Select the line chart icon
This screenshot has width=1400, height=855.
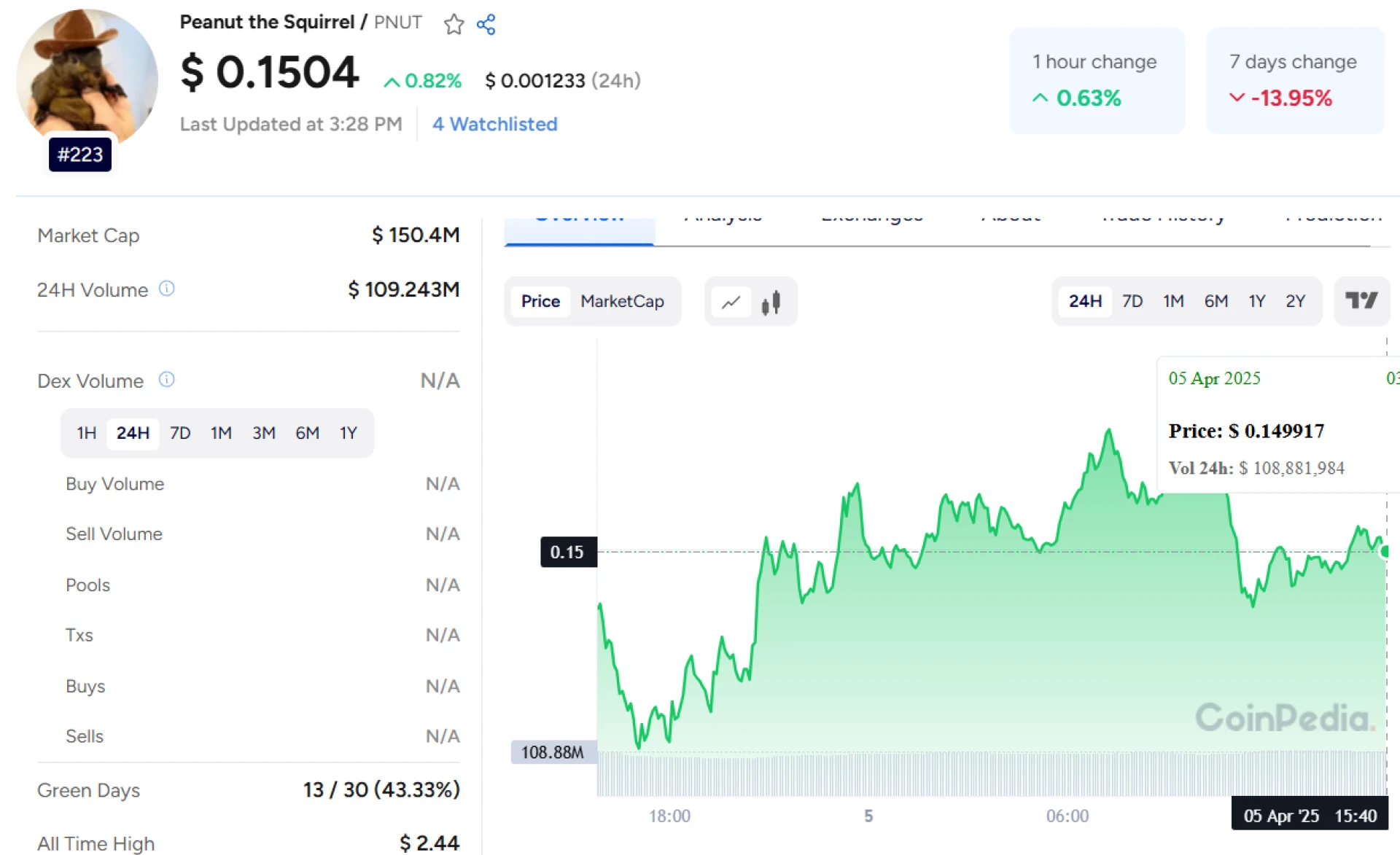731,301
